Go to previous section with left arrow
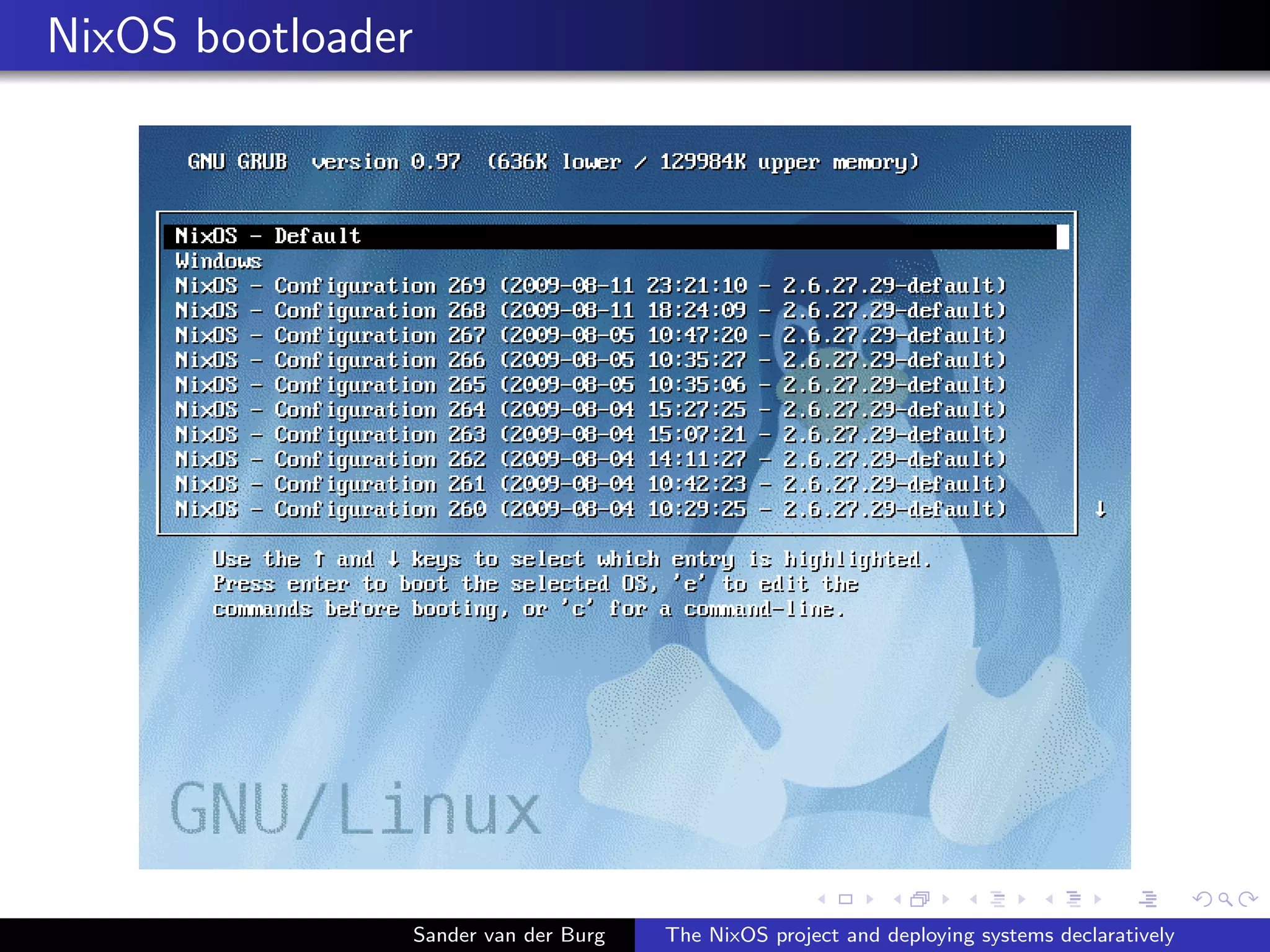 tap(1049, 899)
